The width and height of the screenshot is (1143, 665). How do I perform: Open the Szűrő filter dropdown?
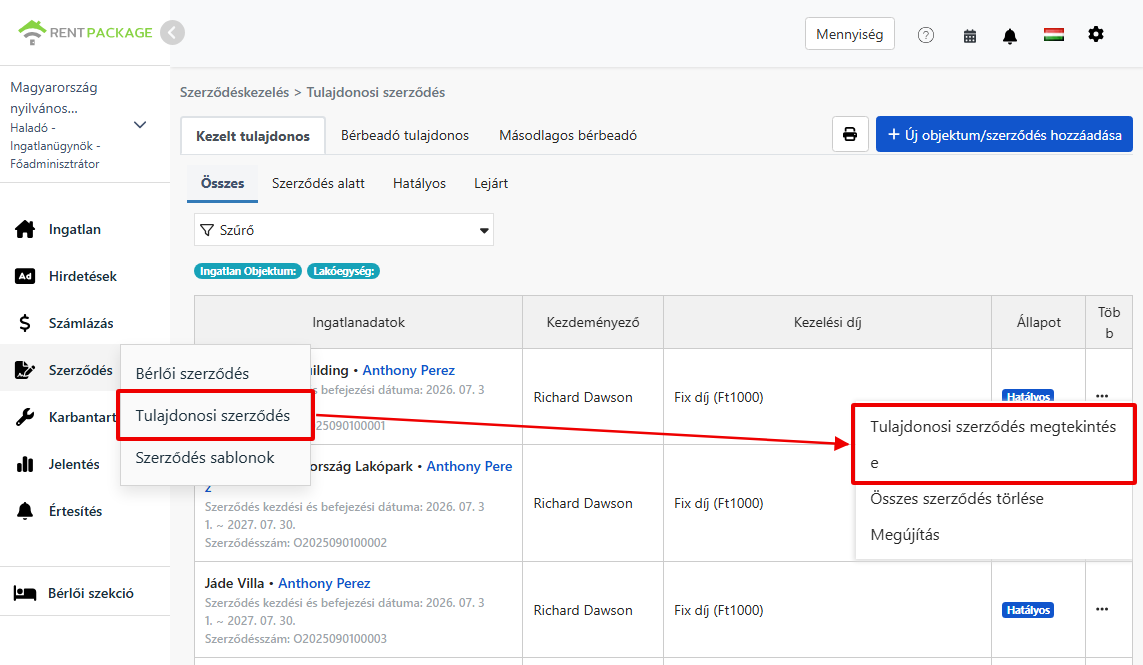click(343, 230)
